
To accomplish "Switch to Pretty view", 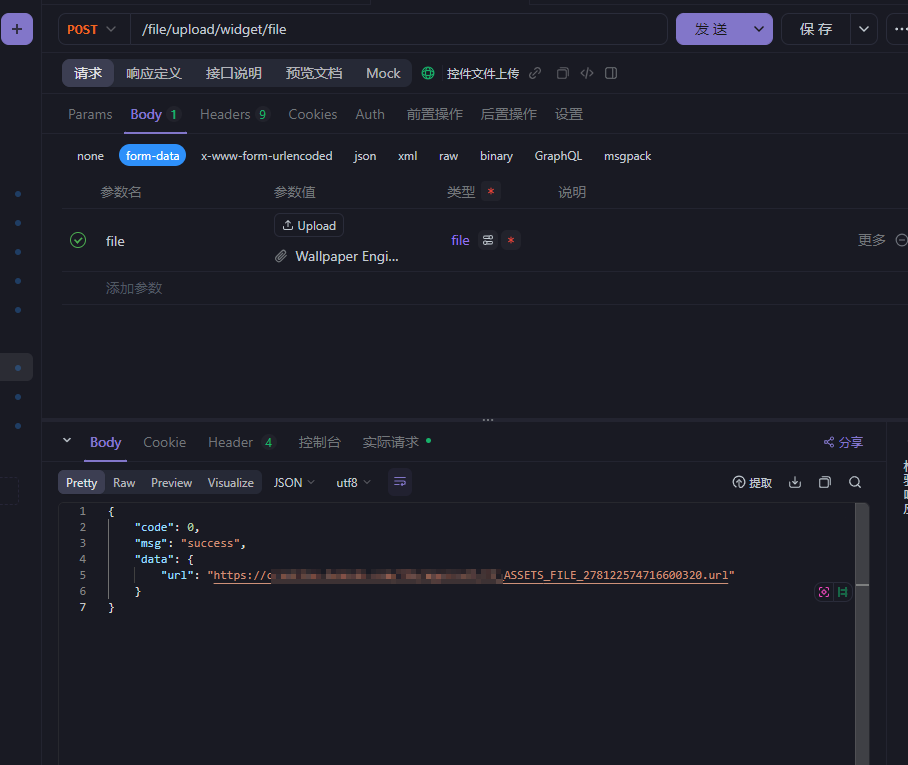I will tap(81, 482).
